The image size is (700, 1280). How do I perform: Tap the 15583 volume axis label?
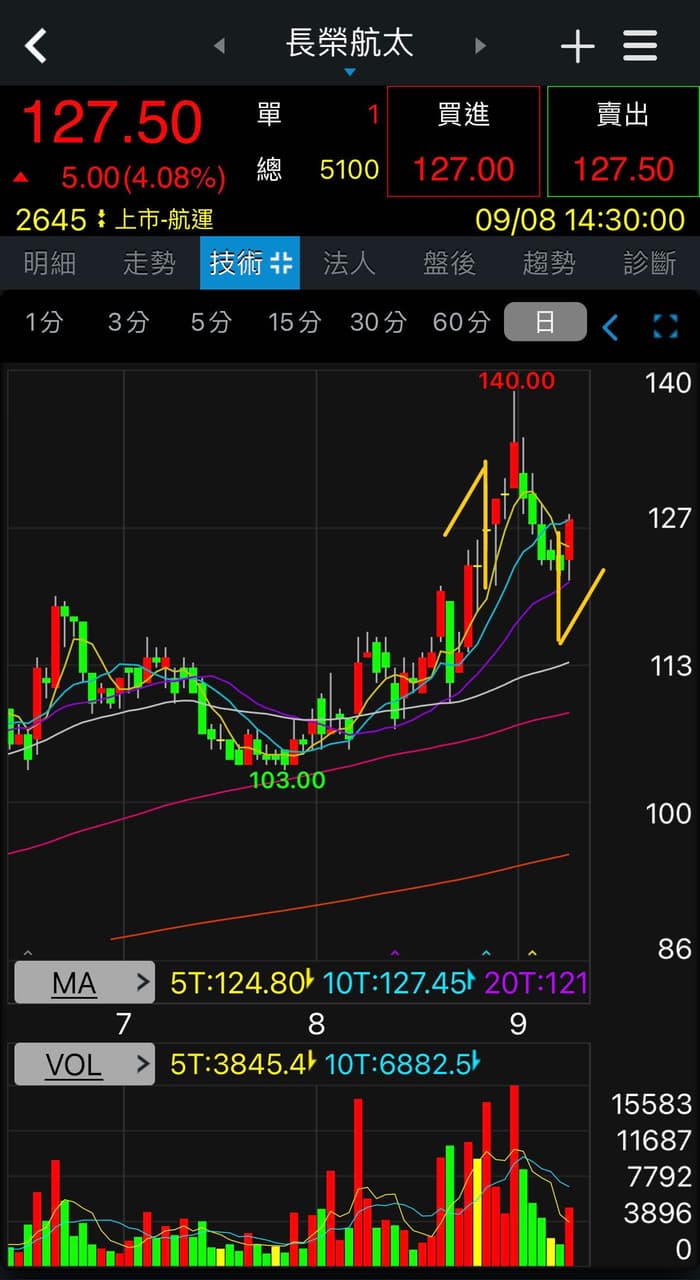tap(652, 1104)
